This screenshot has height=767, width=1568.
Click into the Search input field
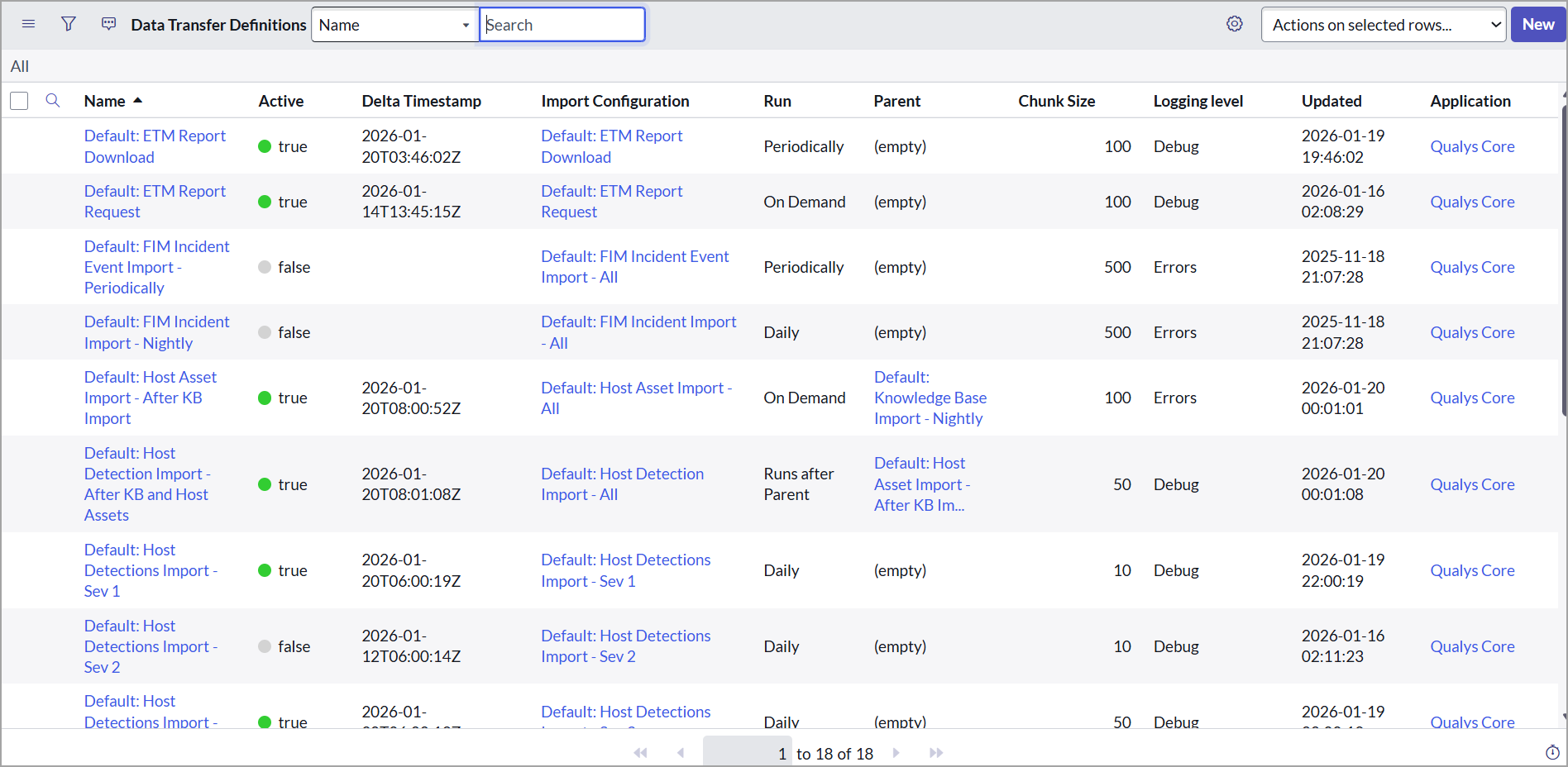(562, 25)
